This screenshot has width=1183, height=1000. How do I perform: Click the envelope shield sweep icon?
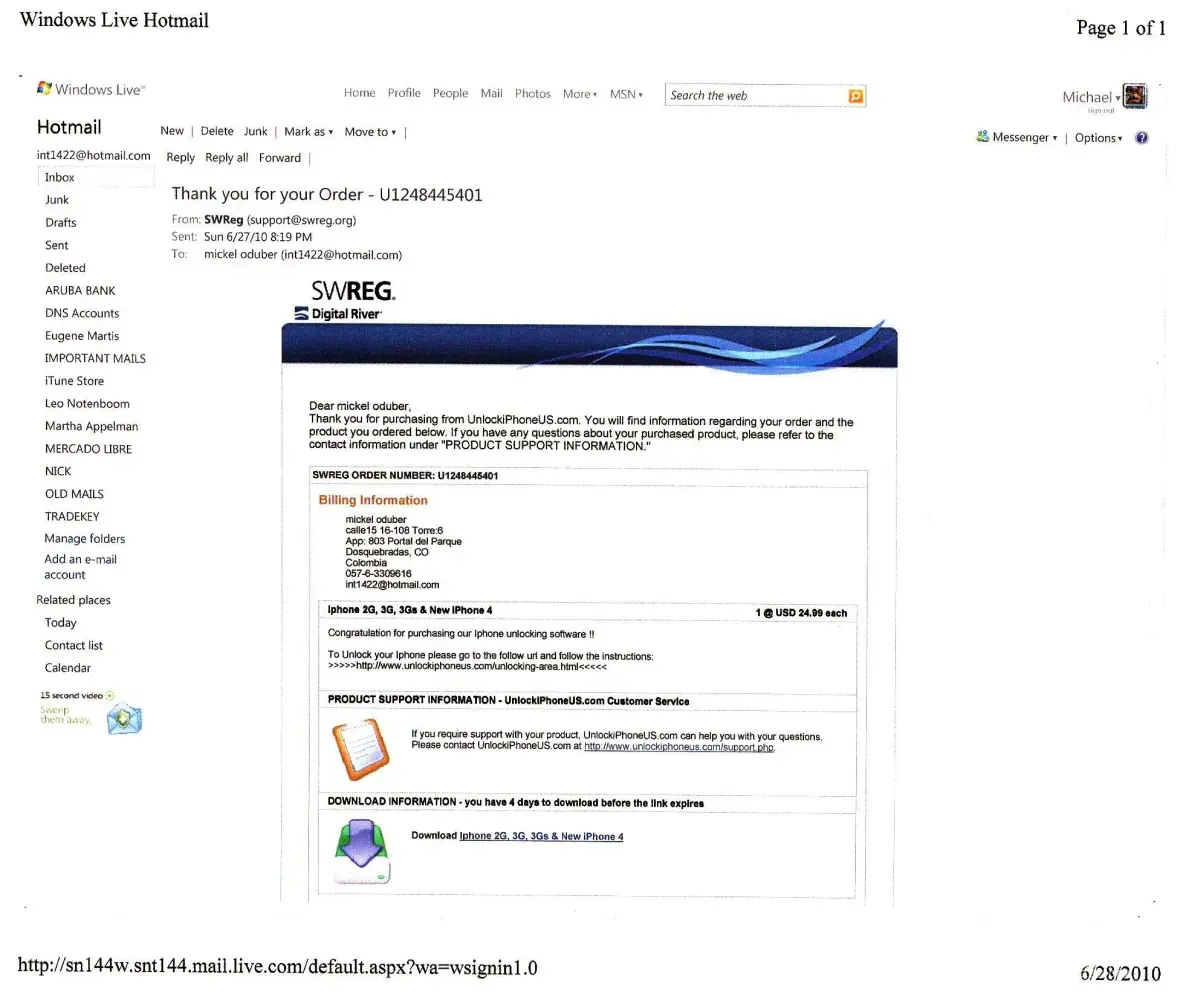pyautogui.click(x=124, y=718)
